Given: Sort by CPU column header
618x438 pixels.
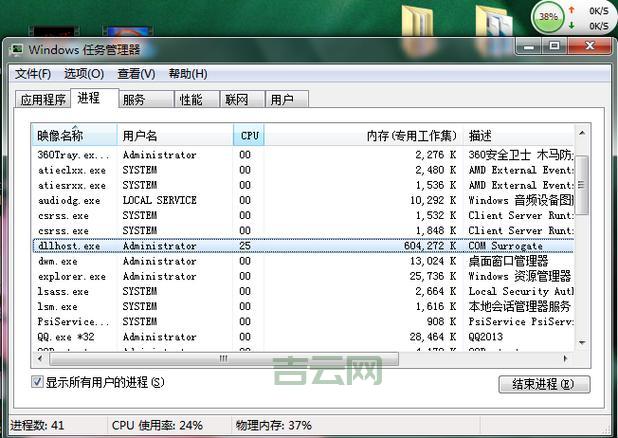Looking at the screenshot, I should pos(249,135).
